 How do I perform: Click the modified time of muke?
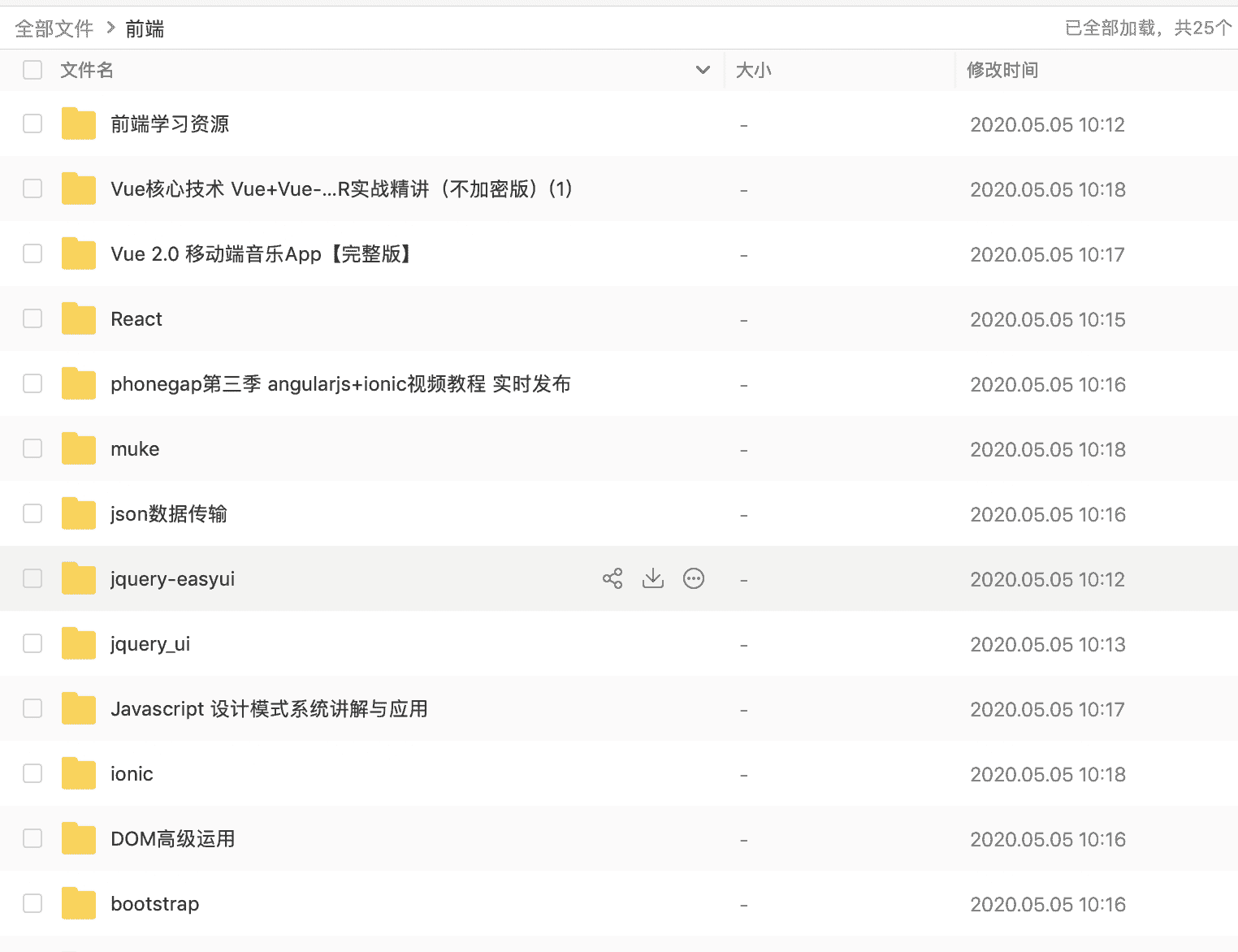(1048, 449)
